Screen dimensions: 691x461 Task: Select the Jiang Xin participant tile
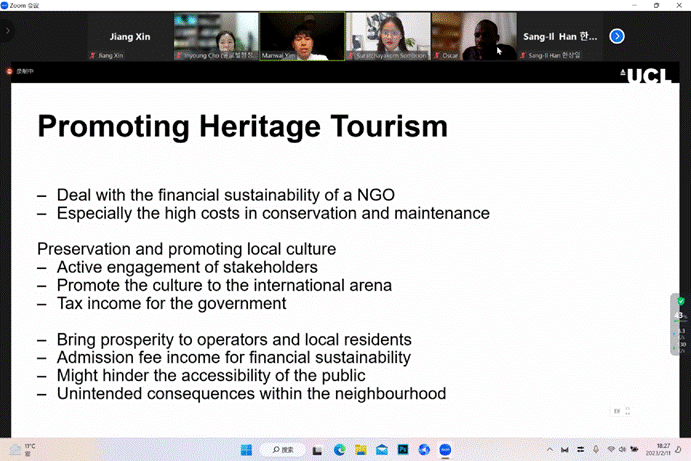pyautogui.click(x=130, y=36)
